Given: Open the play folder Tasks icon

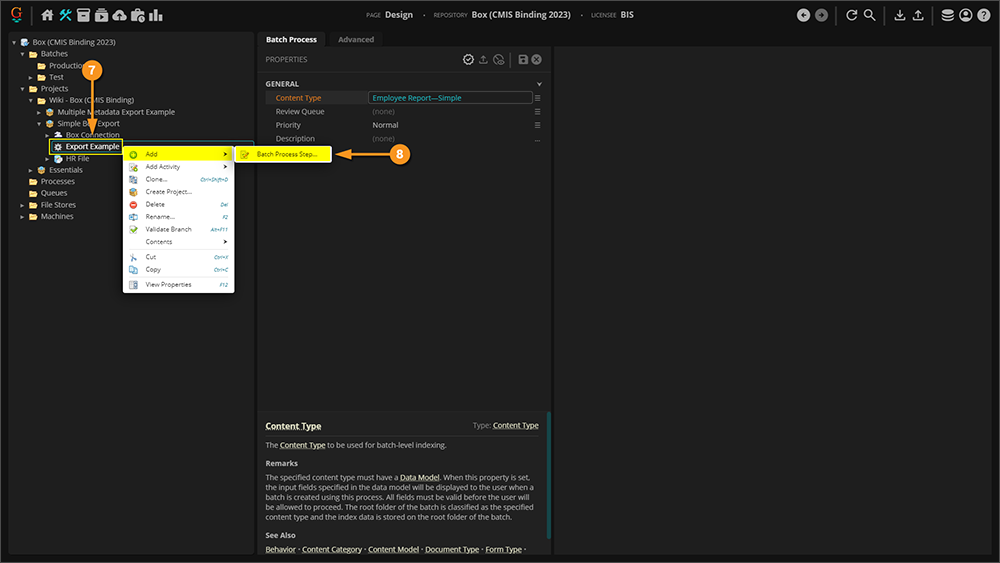Looking at the screenshot, I should point(101,15).
